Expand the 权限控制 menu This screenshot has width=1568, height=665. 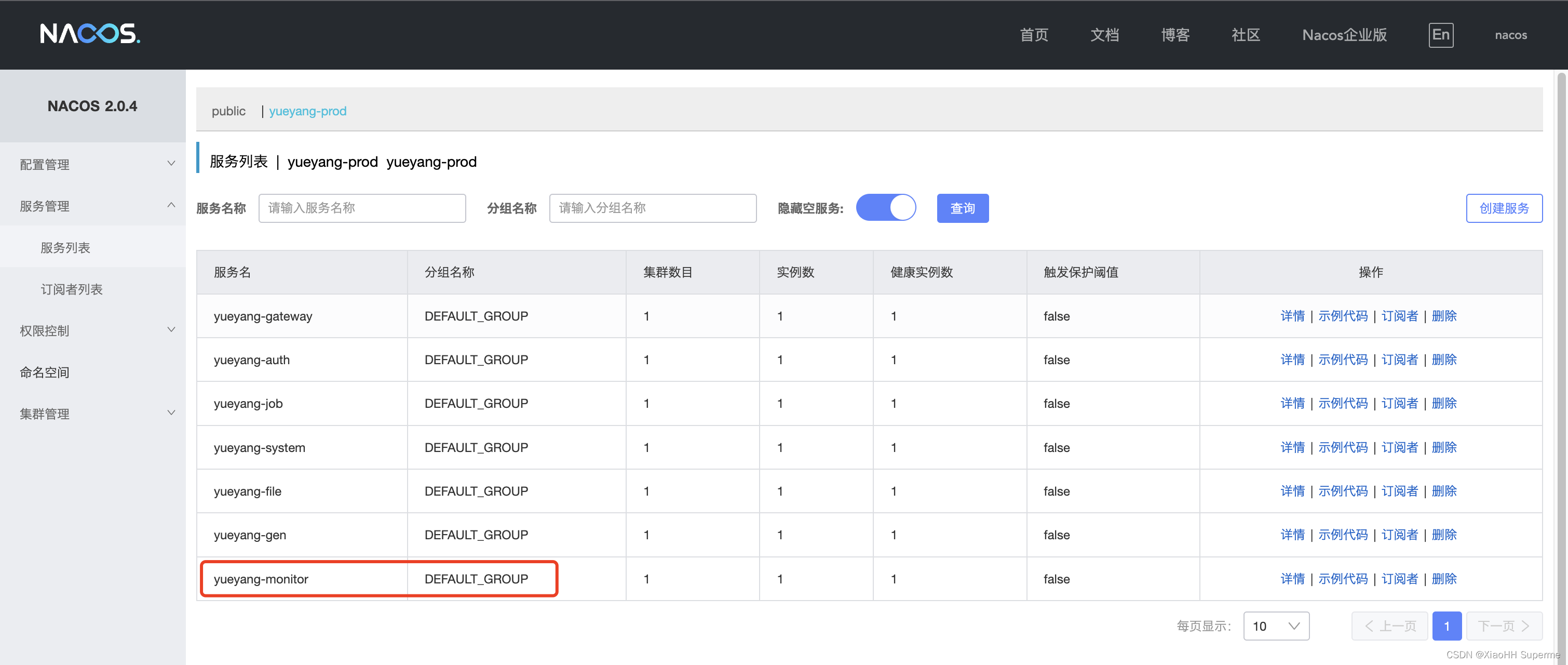pos(92,330)
